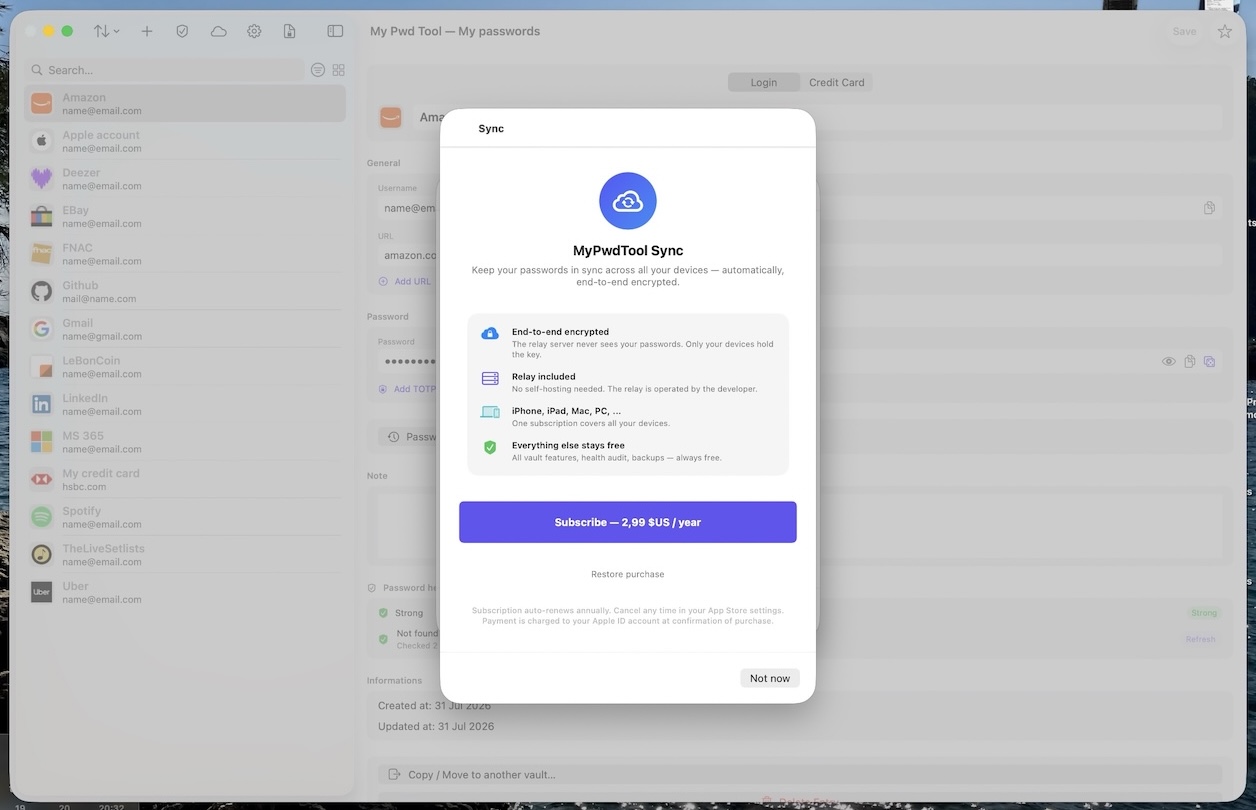Copy the username with its copy icon

pyautogui.click(x=1209, y=208)
